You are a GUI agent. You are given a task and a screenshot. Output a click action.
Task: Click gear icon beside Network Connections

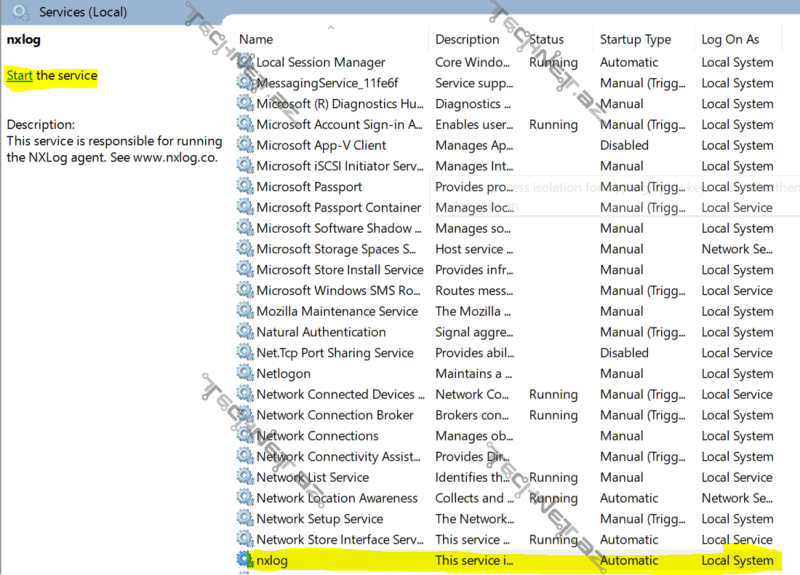[245, 436]
